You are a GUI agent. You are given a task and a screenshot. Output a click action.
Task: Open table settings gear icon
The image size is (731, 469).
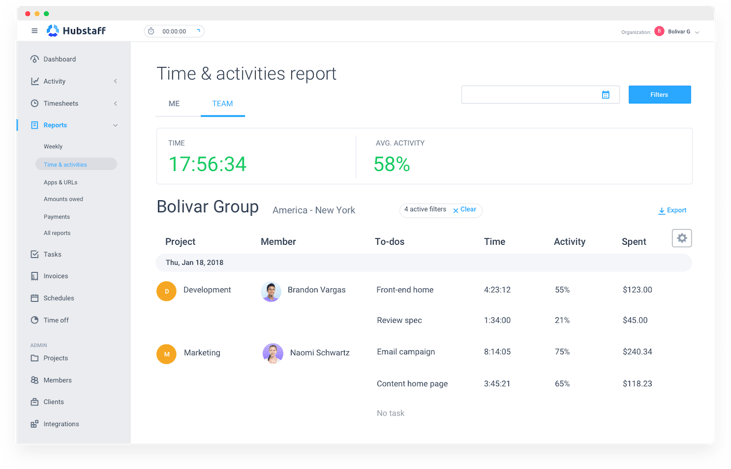[682, 238]
